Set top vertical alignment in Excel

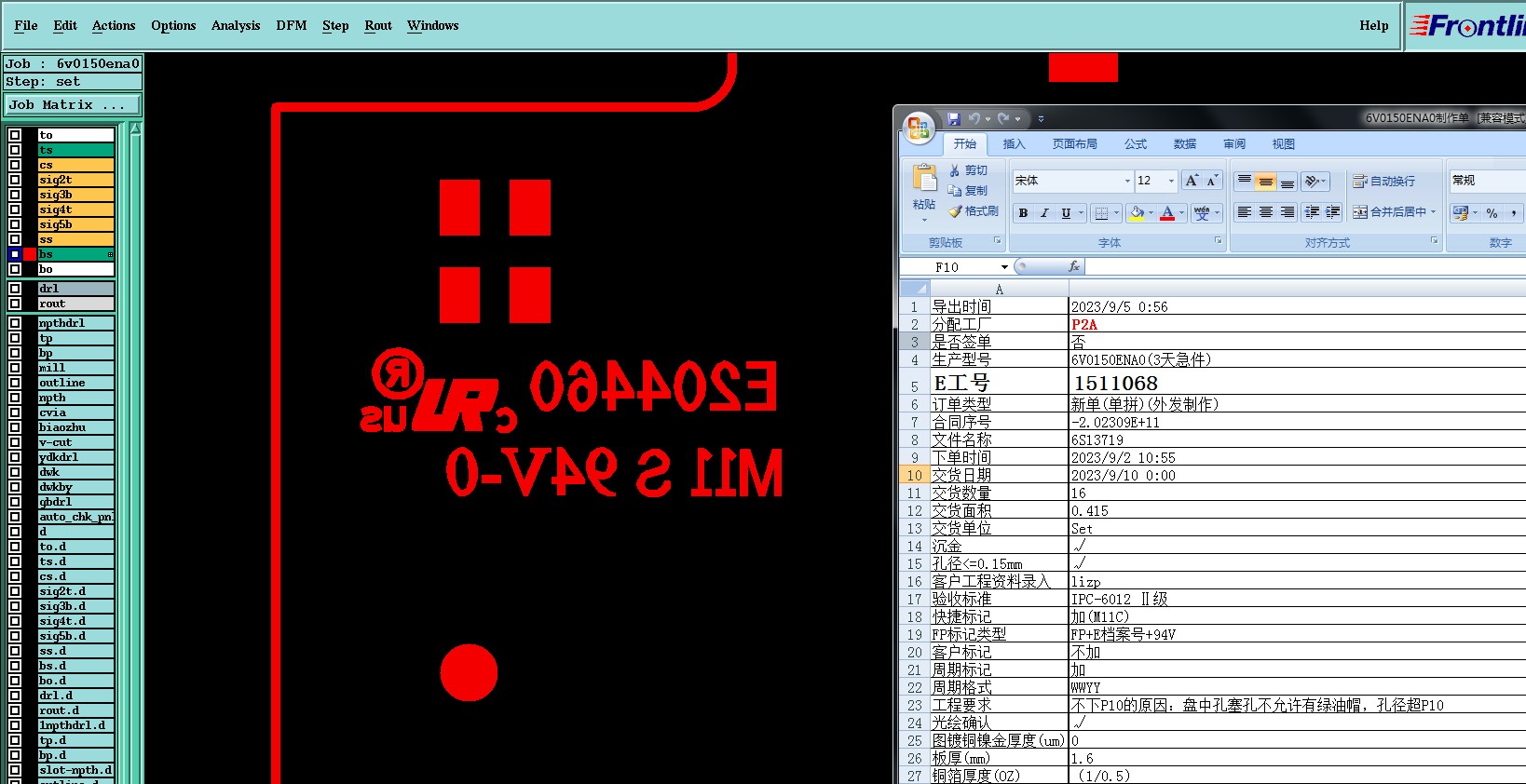point(1244,181)
